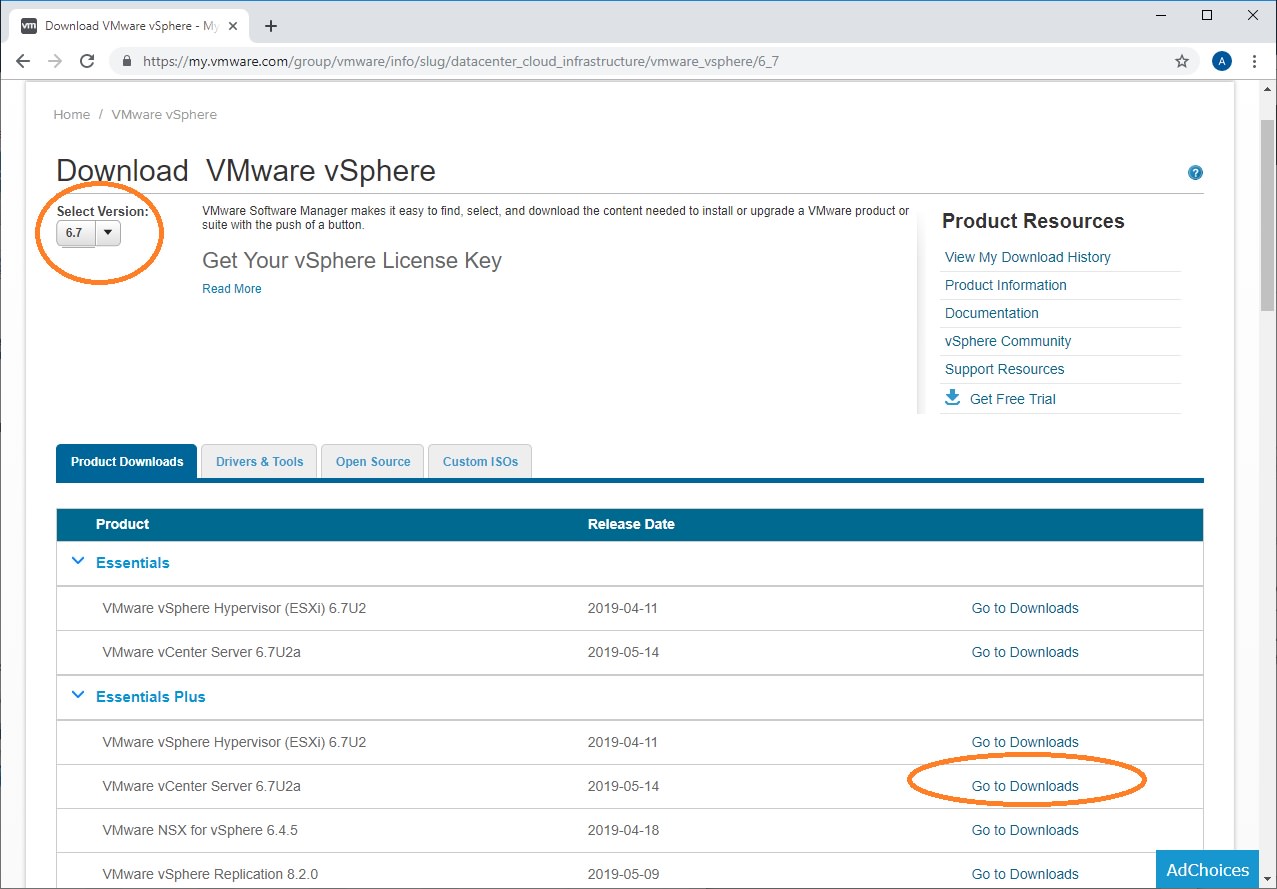Screen dimensions: 1277x889
Task: Go to Downloads for Essentials vCenter Server 6.7U2a
Action: pos(1025,652)
